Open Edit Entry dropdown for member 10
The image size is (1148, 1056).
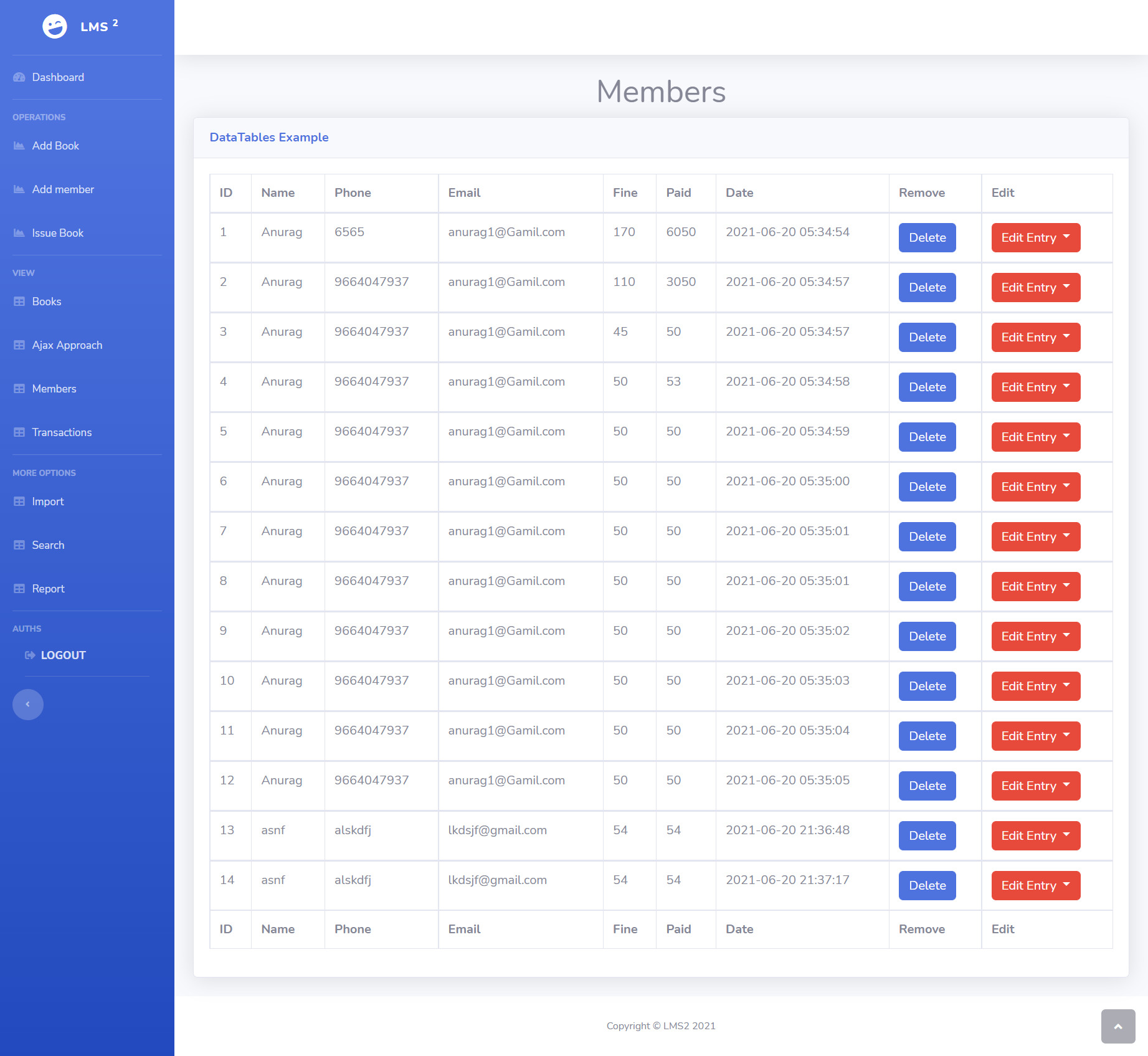(x=1036, y=686)
